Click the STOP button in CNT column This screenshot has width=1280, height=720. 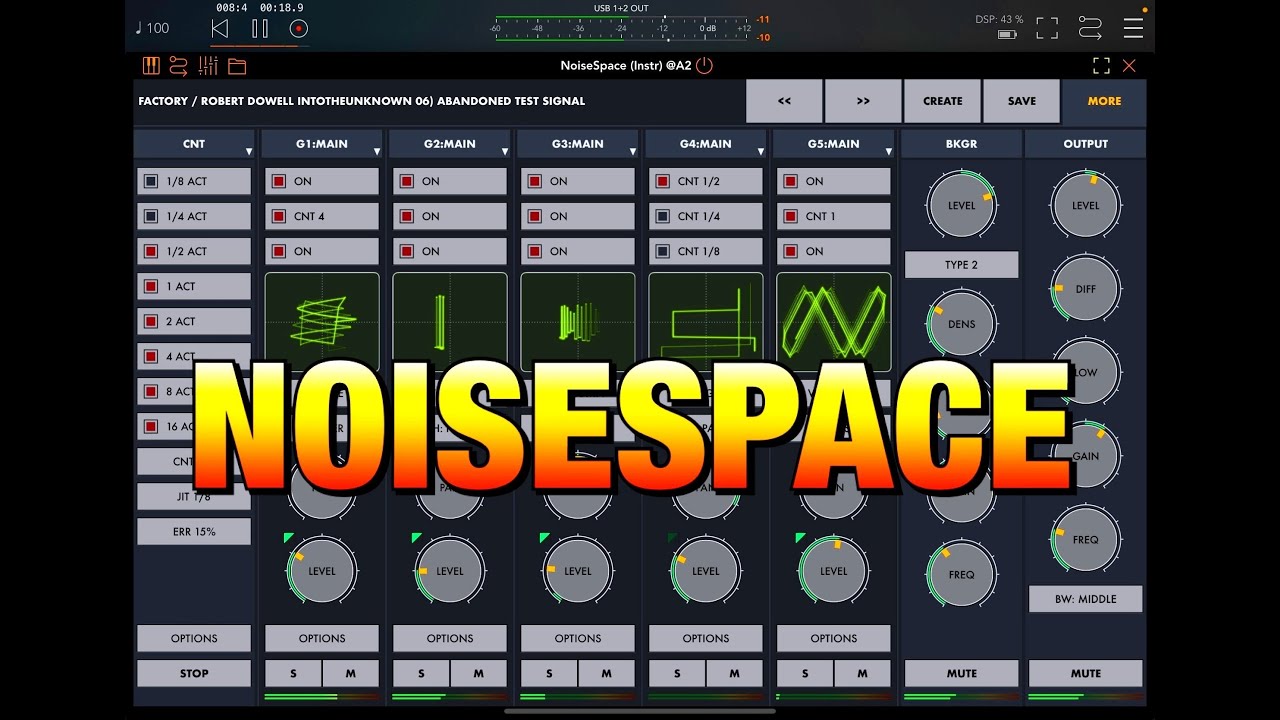coord(194,673)
